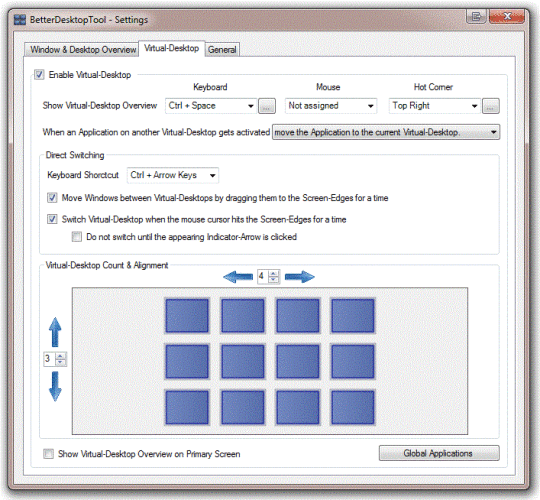
Task: Select first desktop thumbnail in middle row
Action: (x=187, y=362)
